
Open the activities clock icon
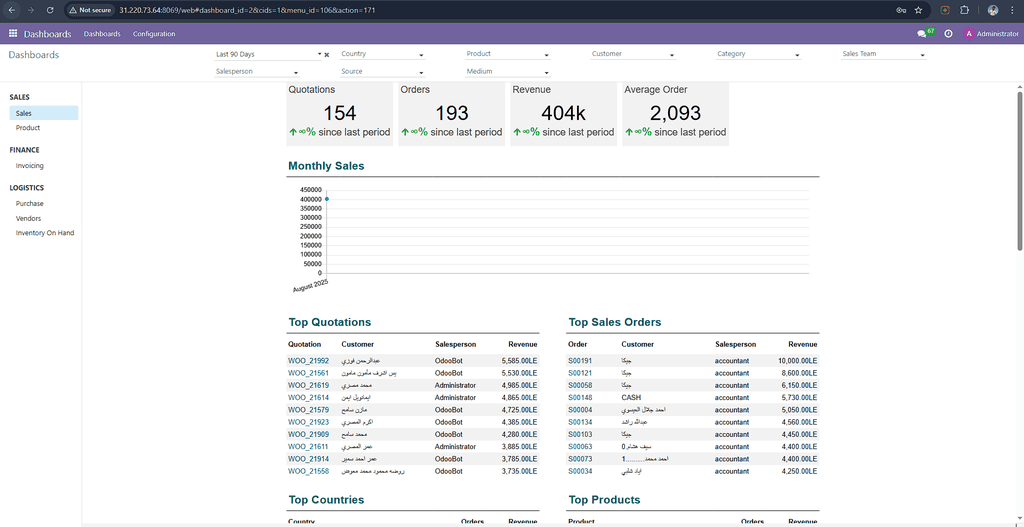[948, 34]
